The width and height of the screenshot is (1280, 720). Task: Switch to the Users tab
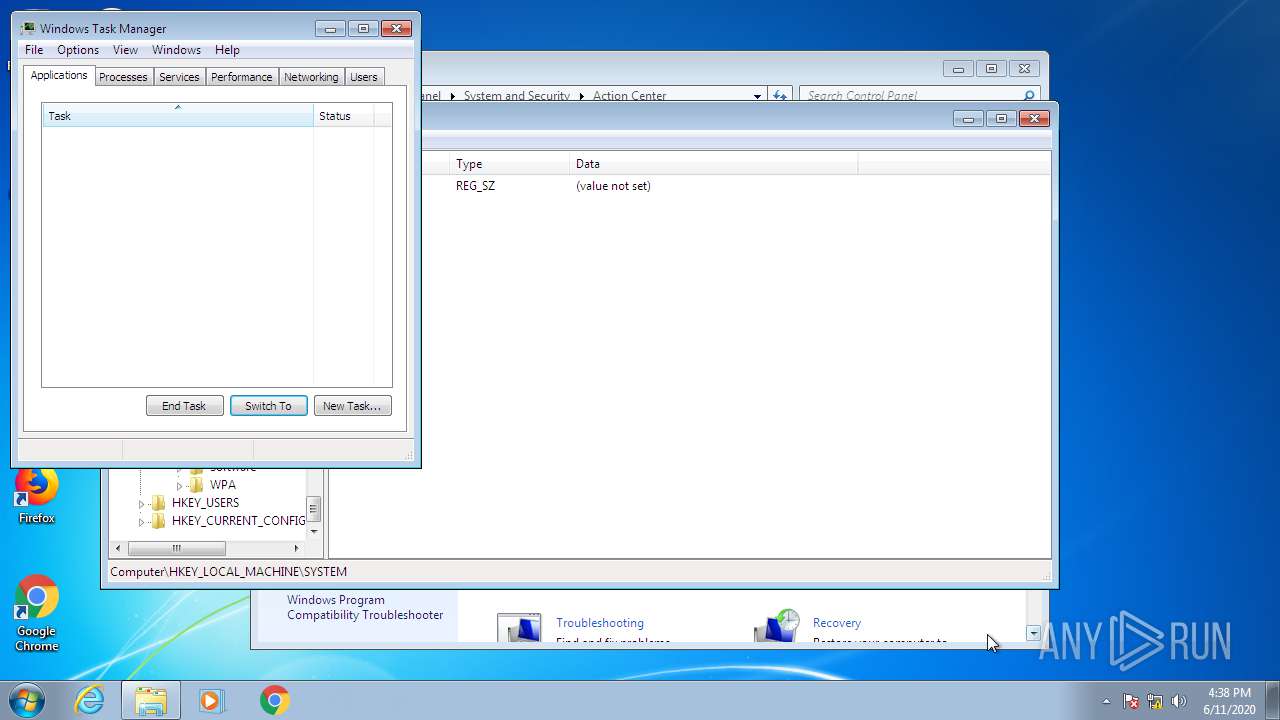coord(364,77)
